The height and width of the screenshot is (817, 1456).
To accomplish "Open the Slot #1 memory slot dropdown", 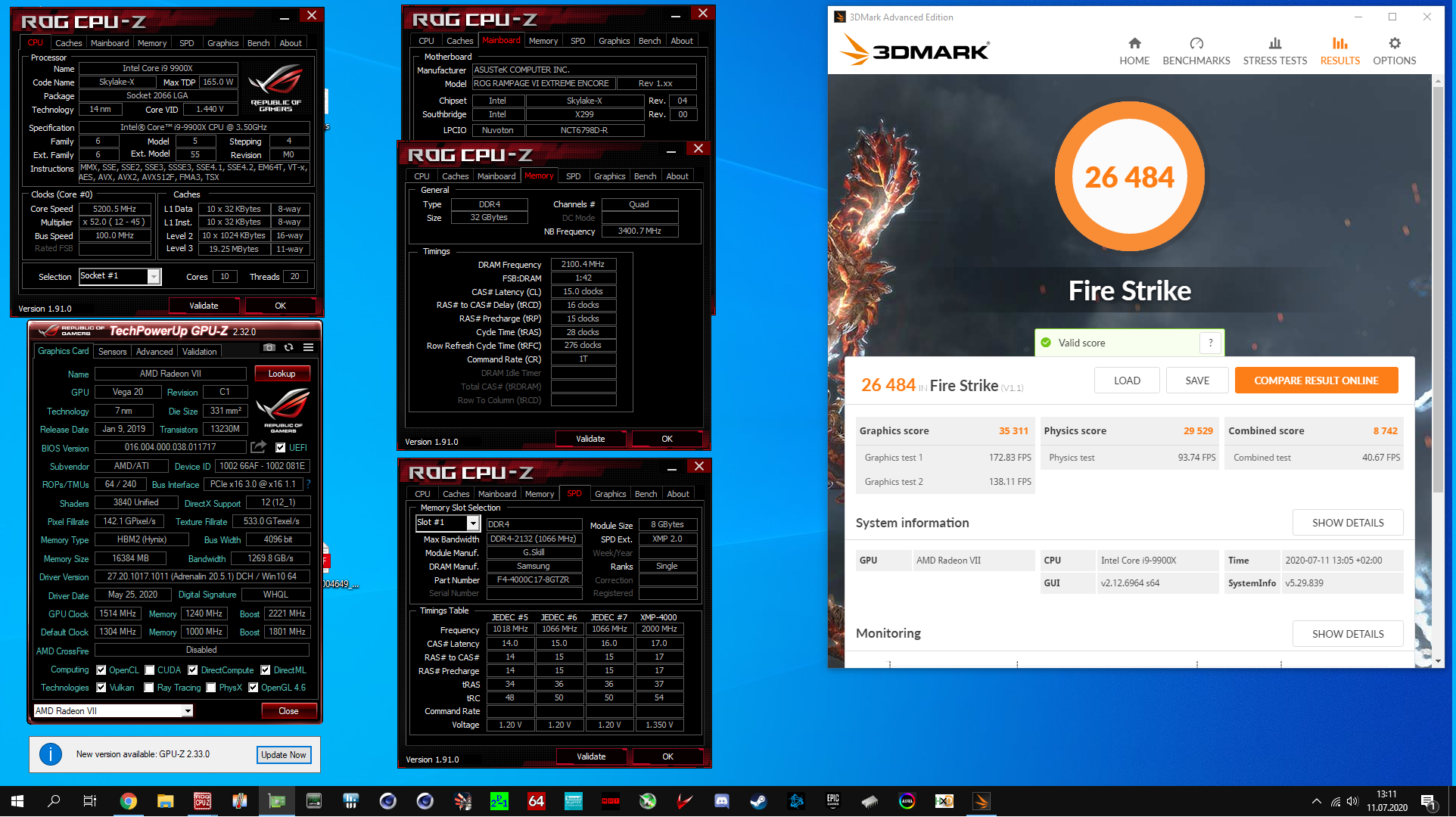I will 473,523.
